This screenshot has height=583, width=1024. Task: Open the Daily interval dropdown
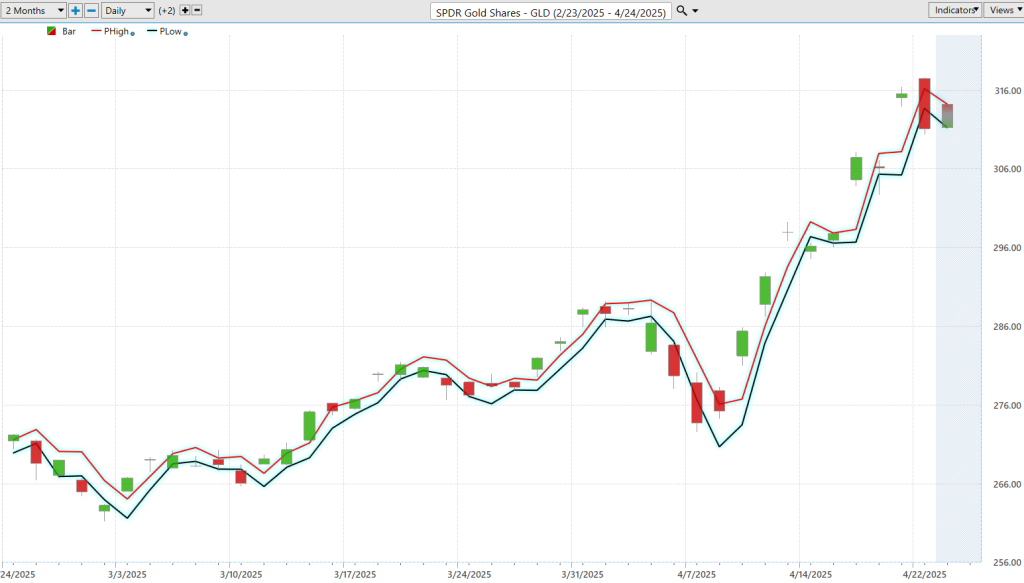click(127, 10)
